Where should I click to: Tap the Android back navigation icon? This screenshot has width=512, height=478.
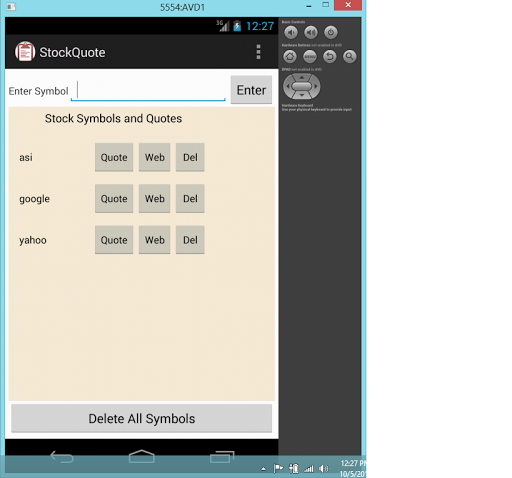click(62, 457)
